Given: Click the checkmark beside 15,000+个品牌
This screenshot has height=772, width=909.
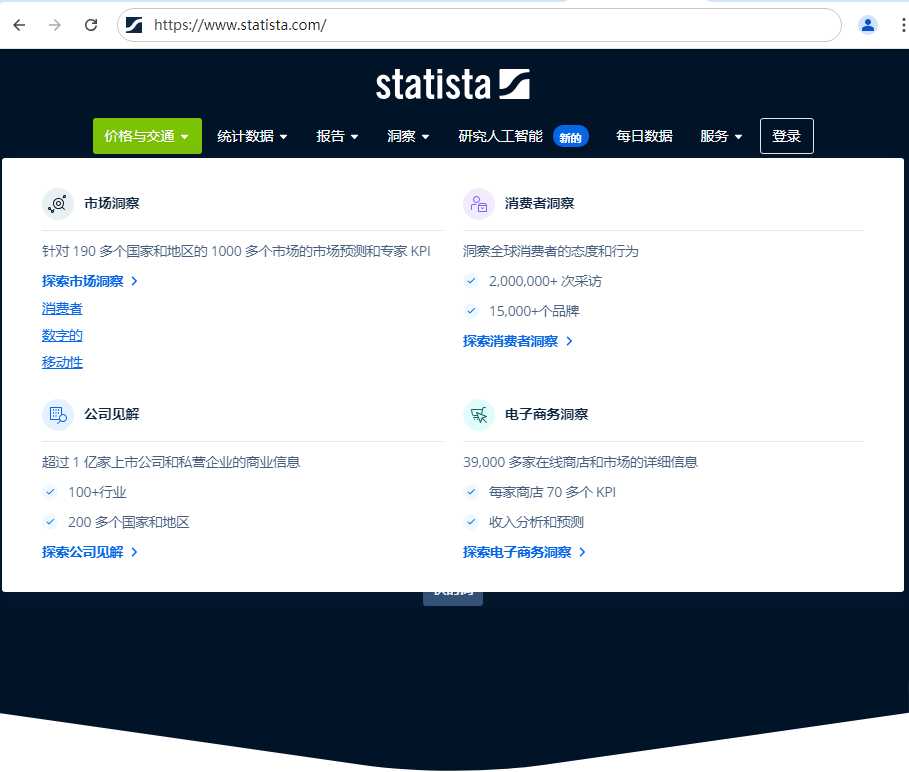Looking at the screenshot, I should (471, 311).
